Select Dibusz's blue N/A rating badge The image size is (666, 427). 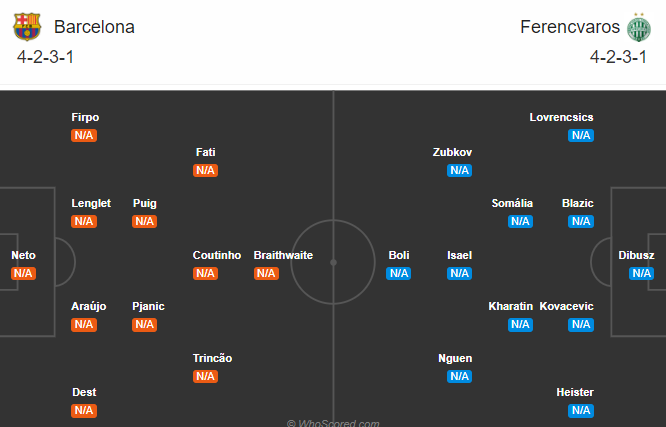[x=641, y=273]
